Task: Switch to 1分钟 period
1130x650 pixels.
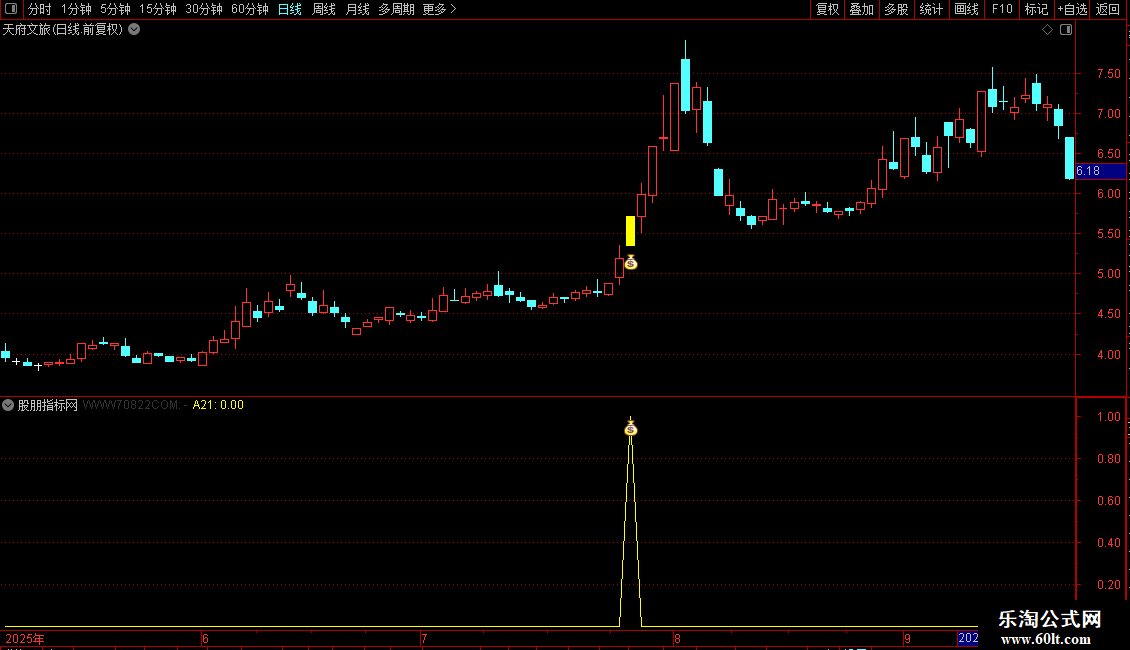Action: tap(76, 9)
